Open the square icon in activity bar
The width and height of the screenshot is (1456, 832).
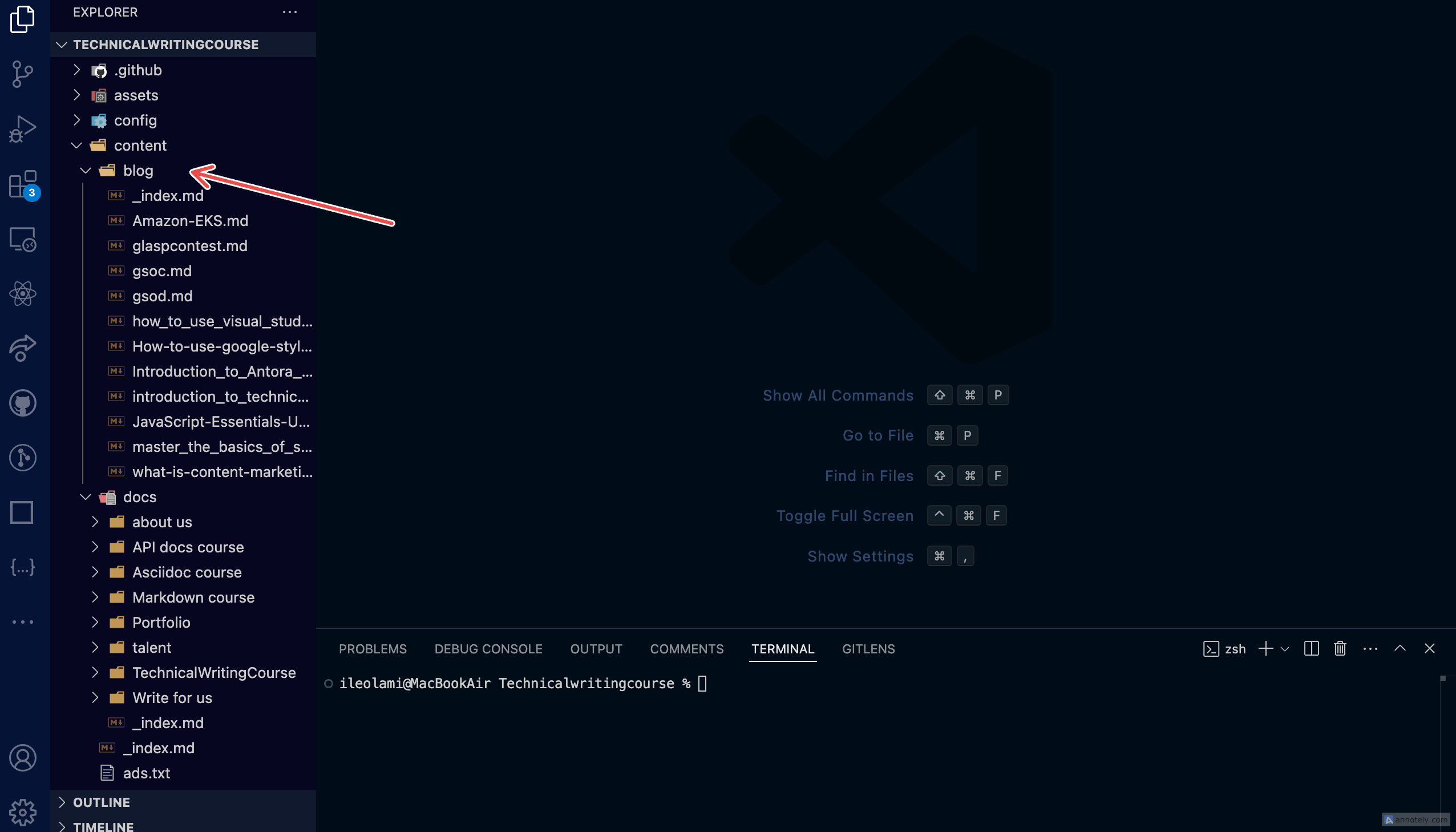pyautogui.click(x=22, y=512)
